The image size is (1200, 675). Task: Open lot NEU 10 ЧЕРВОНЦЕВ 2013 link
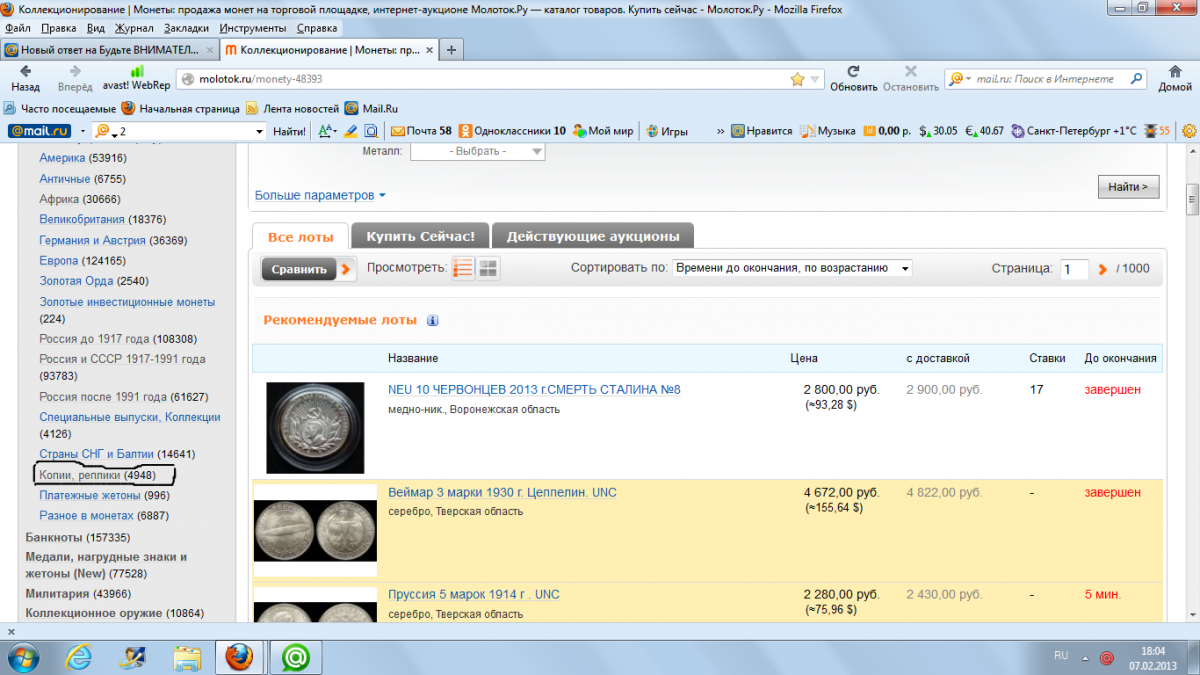(x=534, y=389)
